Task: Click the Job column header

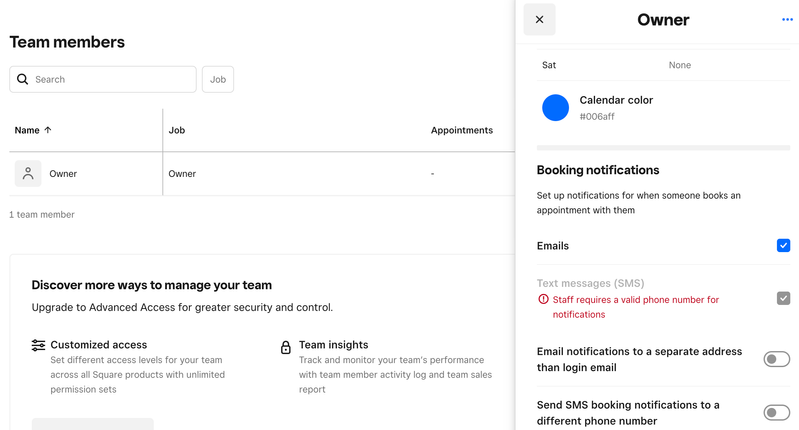Action: tap(177, 130)
